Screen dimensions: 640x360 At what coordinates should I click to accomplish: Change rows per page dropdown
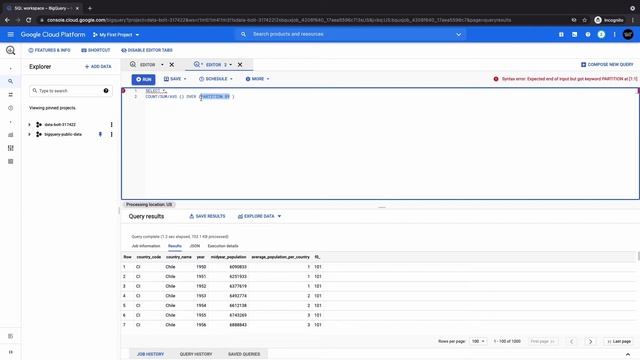click(478, 341)
